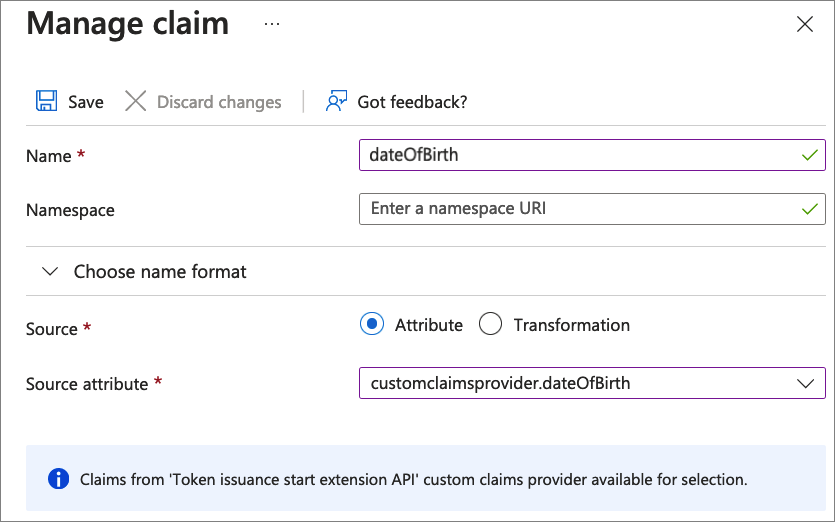This screenshot has height=522, width=835.
Task: Click the Got feedback? link
Action: click(x=412, y=102)
